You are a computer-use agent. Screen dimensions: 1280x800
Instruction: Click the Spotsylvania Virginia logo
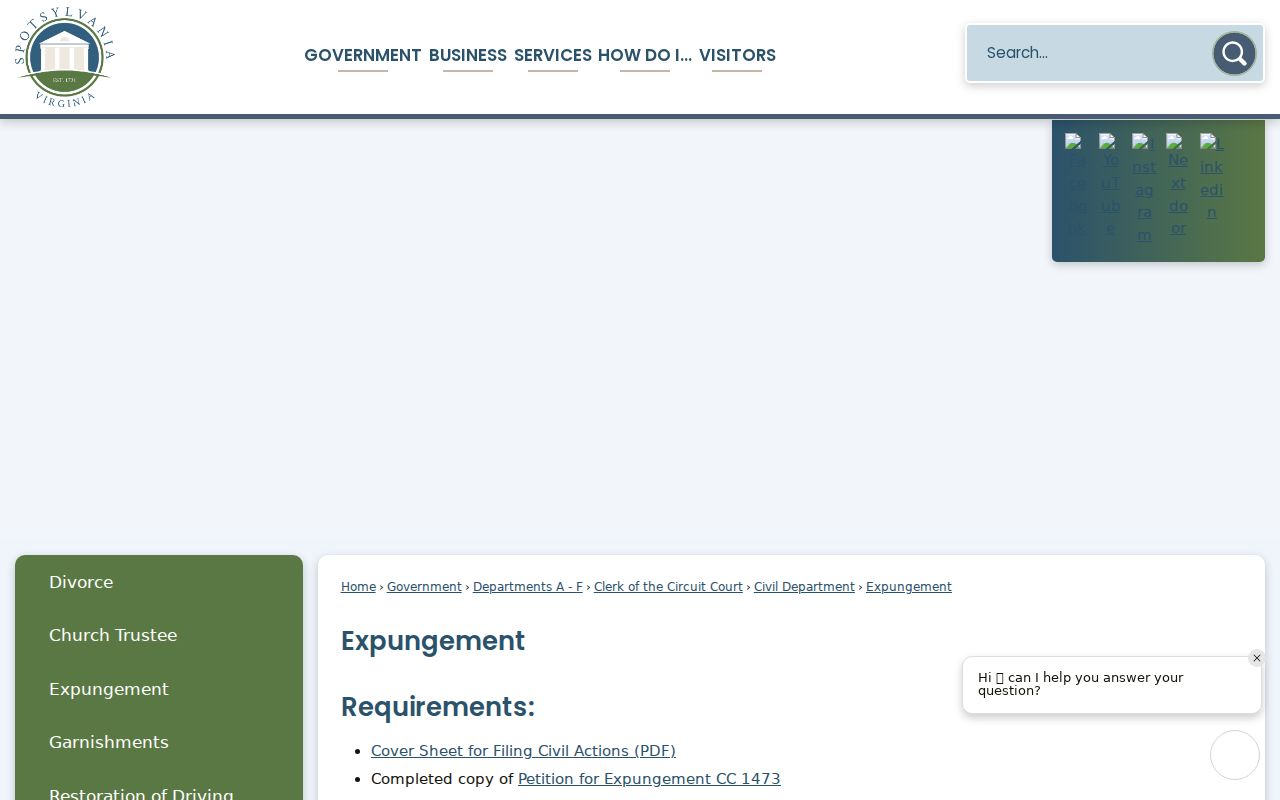pyautogui.click(x=65, y=57)
